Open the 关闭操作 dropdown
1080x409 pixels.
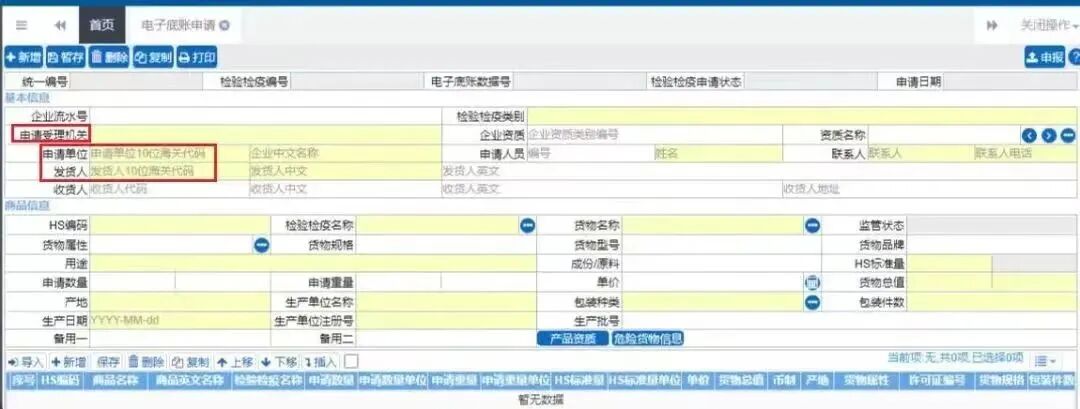(1049, 25)
